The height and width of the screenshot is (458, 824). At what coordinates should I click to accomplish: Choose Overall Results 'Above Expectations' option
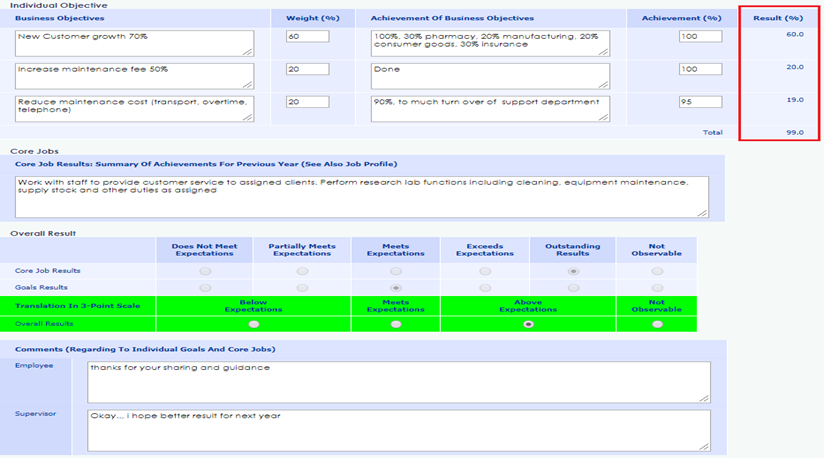528,324
